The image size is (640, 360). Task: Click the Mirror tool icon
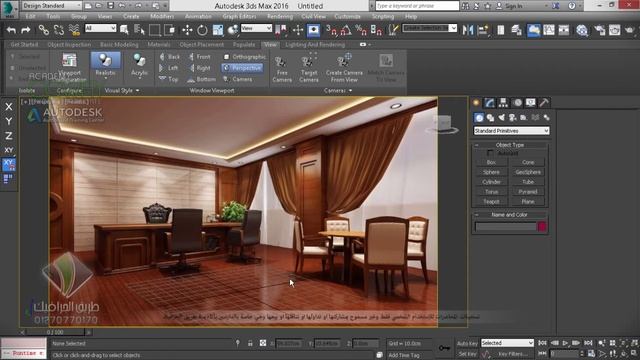point(468,30)
